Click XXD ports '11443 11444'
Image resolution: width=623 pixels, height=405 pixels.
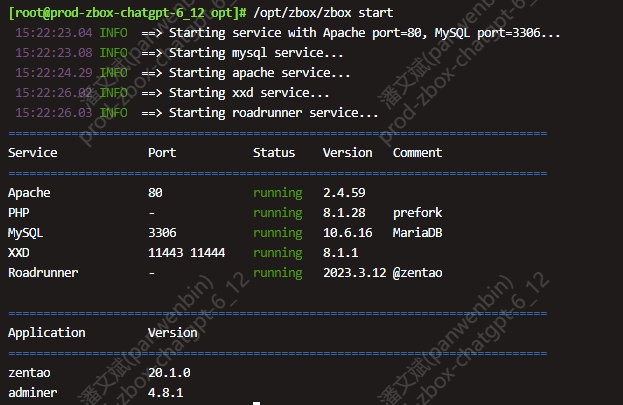click(186, 253)
